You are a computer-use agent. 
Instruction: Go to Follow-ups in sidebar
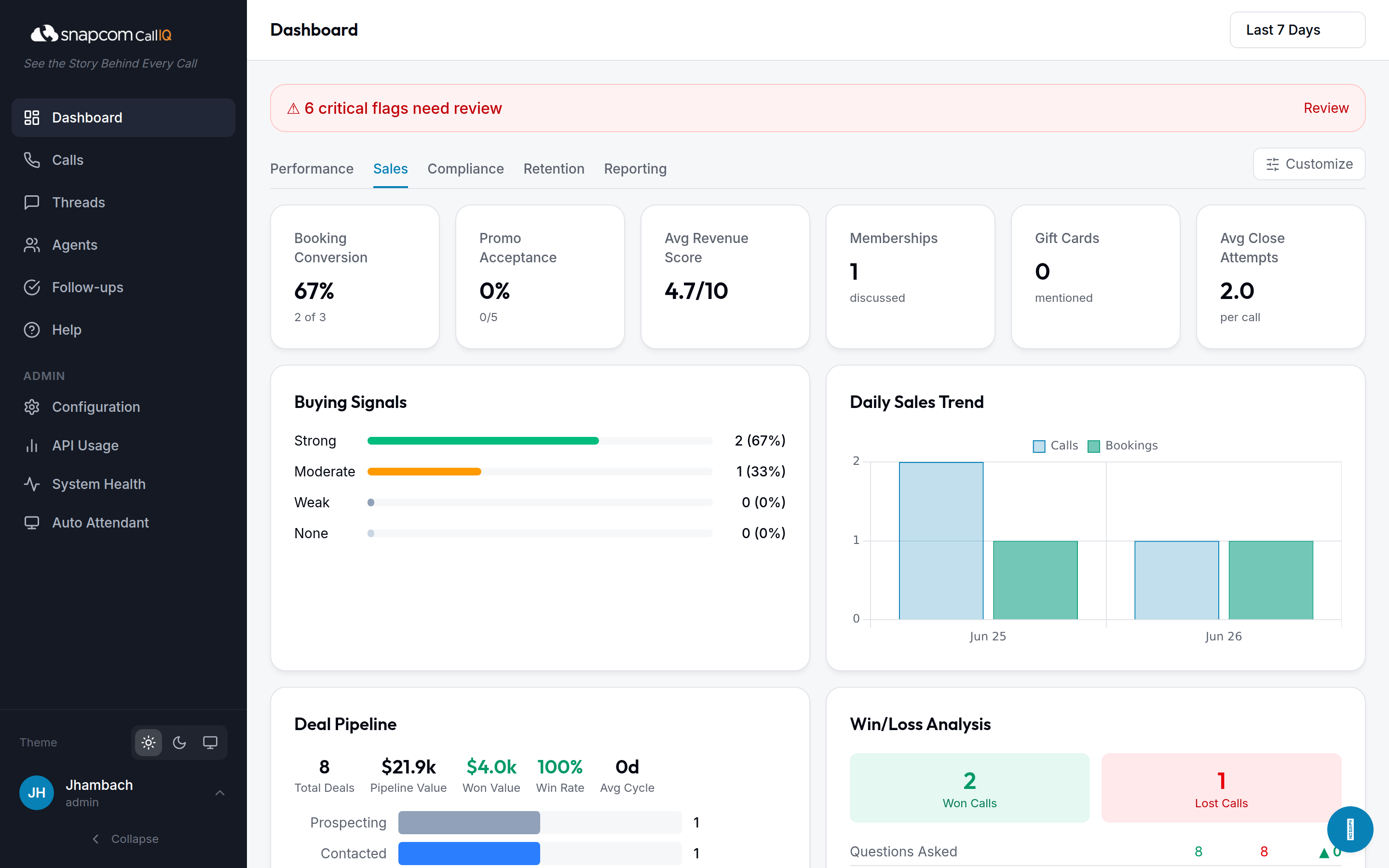click(123, 287)
